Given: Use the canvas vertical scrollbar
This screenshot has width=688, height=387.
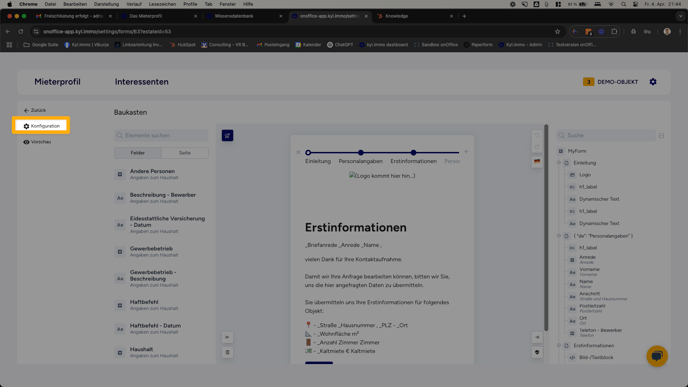Looking at the screenshot, I should (x=546, y=228).
